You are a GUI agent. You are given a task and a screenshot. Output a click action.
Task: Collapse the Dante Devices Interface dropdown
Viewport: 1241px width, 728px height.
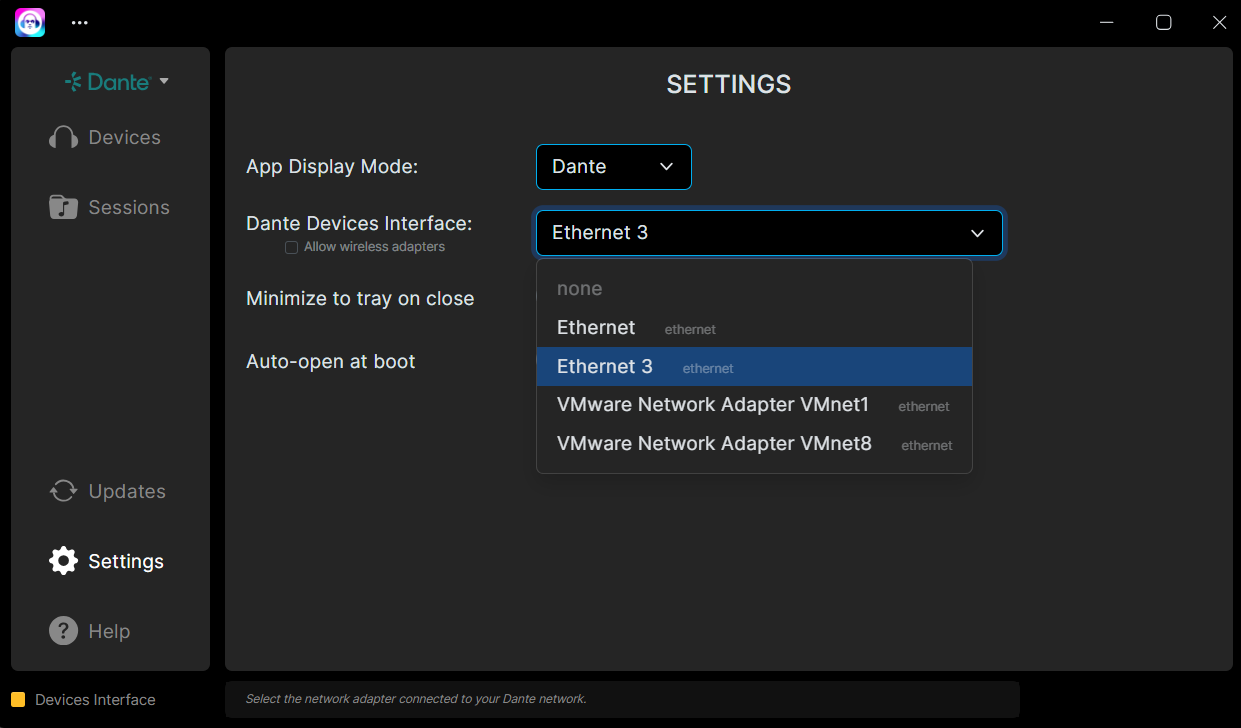point(769,233)
